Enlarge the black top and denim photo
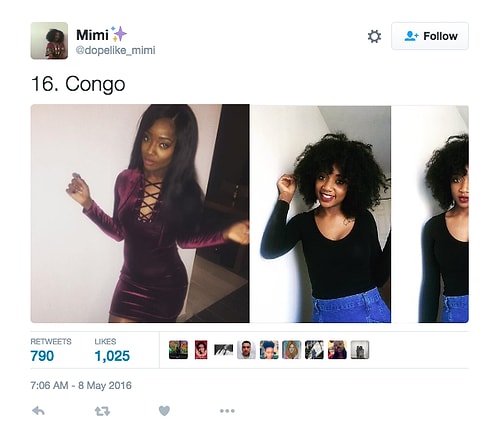Image resolution: width=500 pixels, height=443 pixels. (x=321, y=214)
